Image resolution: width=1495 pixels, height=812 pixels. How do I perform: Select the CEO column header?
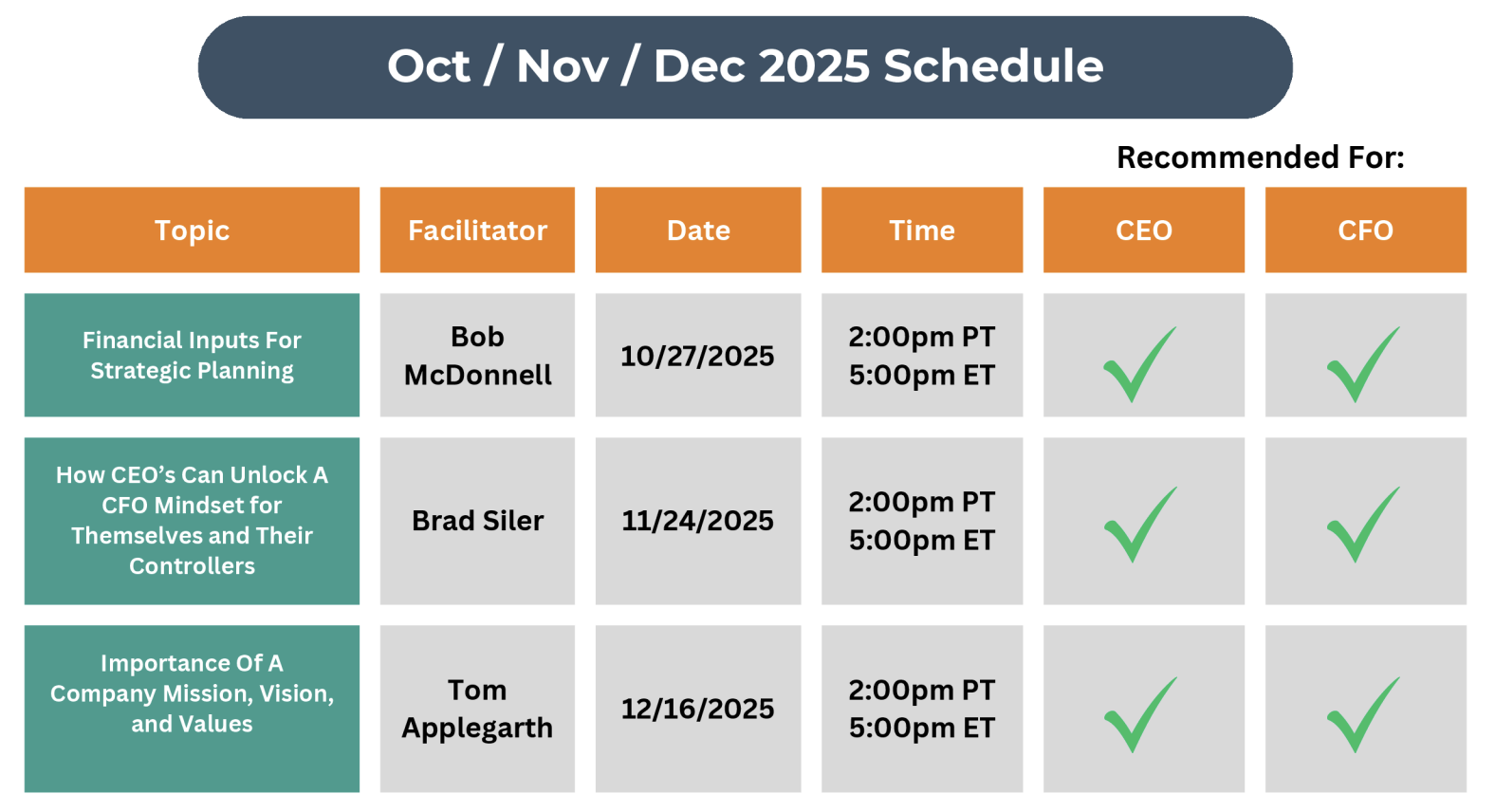point(1143,231)
